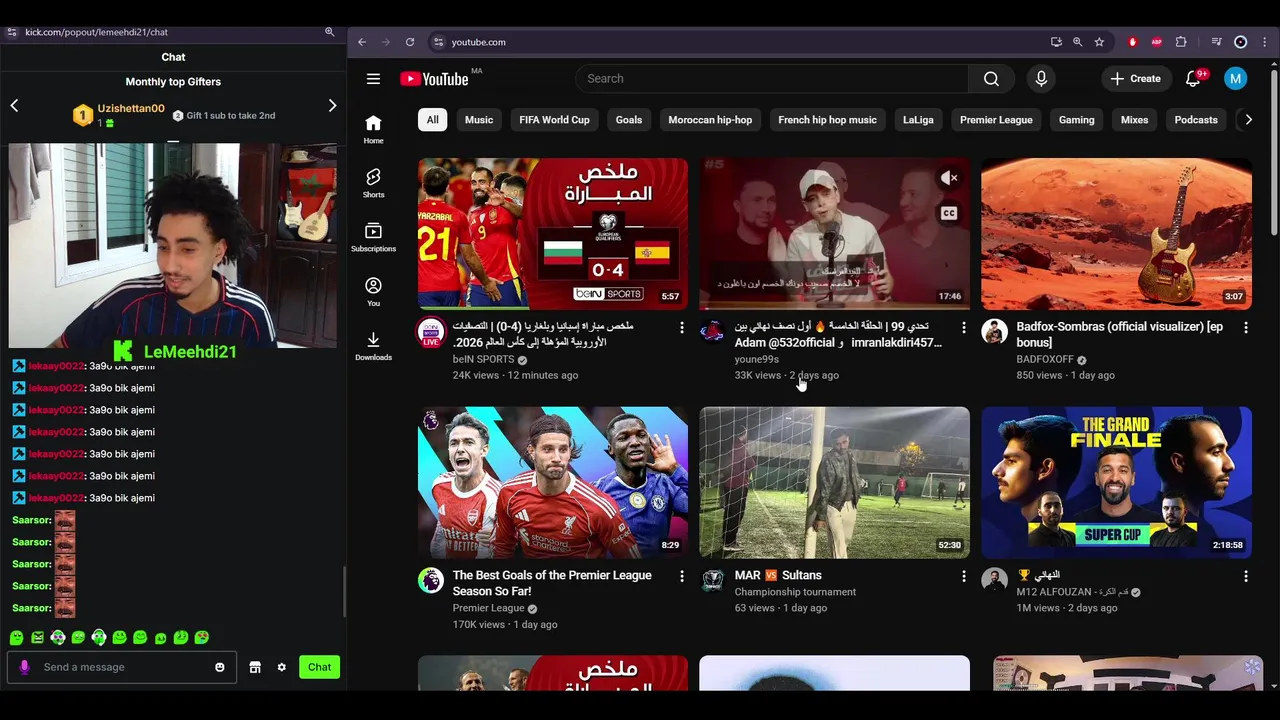
Task: Open options for Premier League goals video
Action: [x=682, y=576]
